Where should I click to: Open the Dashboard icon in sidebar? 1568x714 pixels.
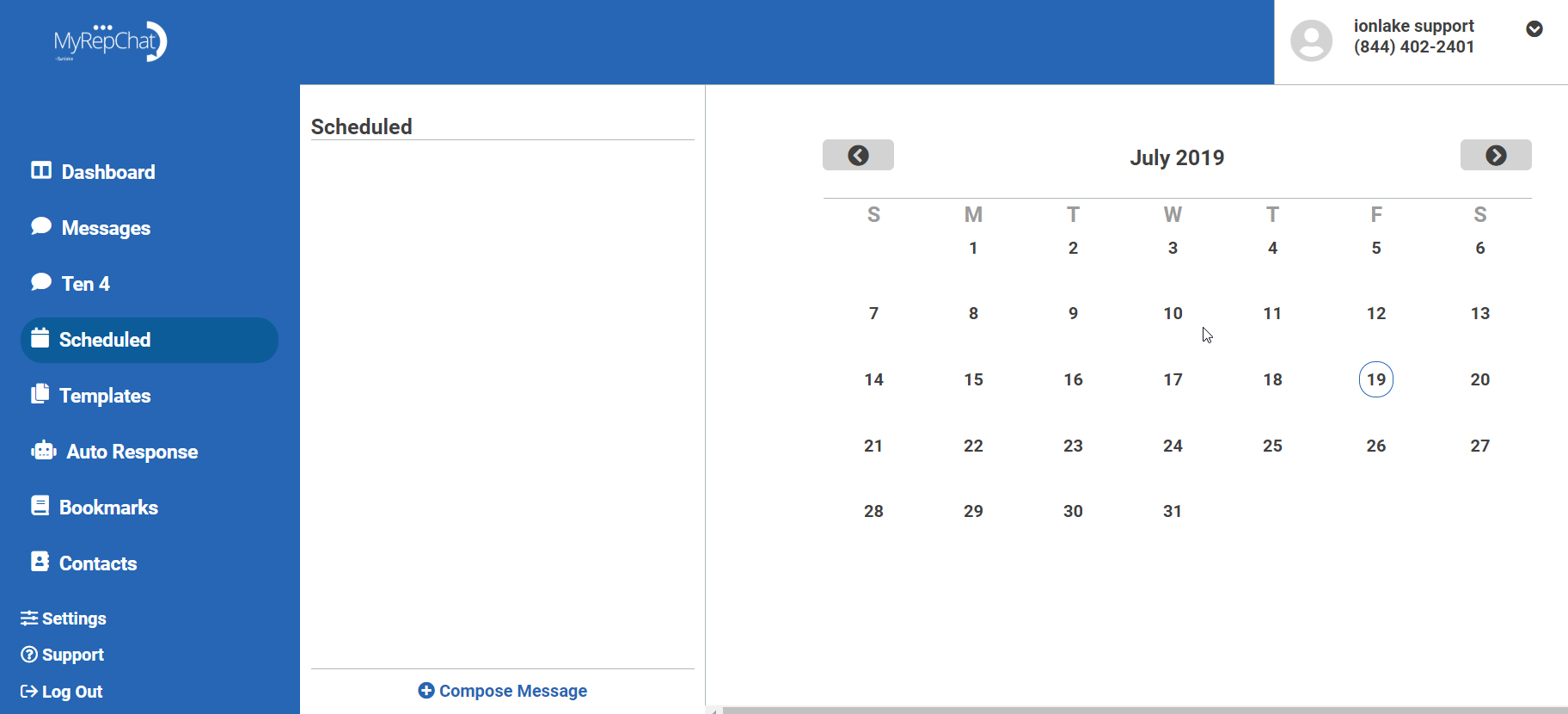(40, 170)
